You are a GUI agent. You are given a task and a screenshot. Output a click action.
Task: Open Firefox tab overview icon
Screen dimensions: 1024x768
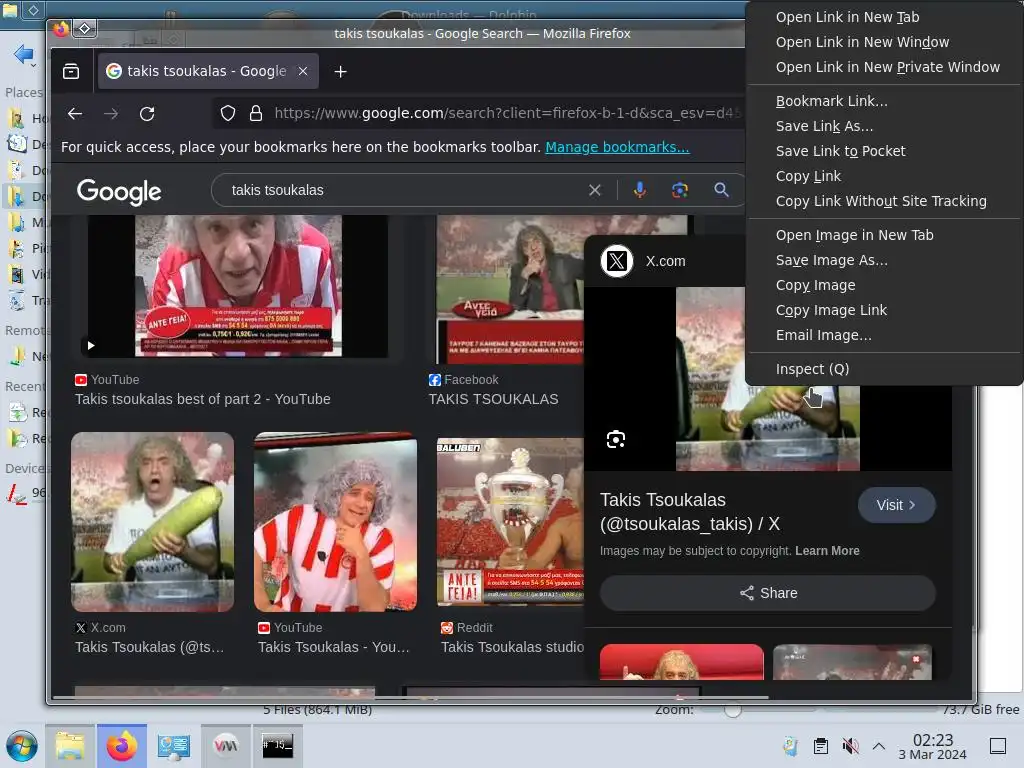(x=71, y=71)
